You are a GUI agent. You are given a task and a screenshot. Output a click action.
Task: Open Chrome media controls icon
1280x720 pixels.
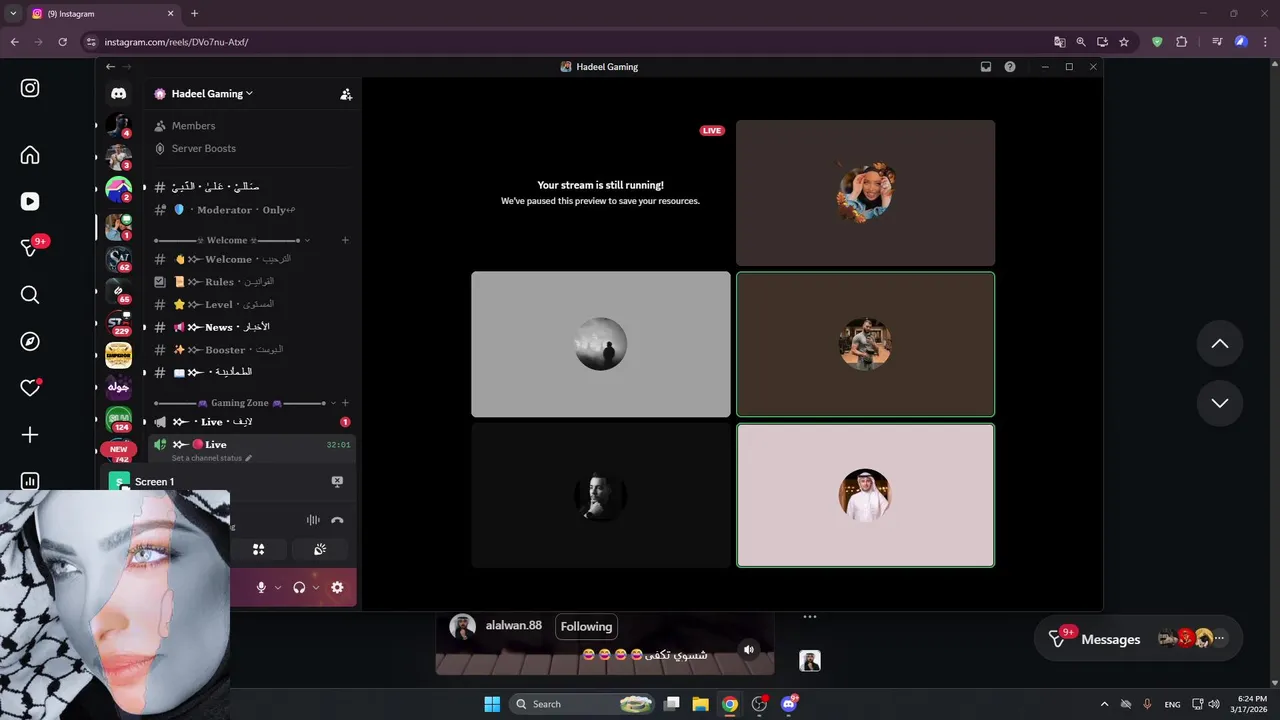[1217, 42]
